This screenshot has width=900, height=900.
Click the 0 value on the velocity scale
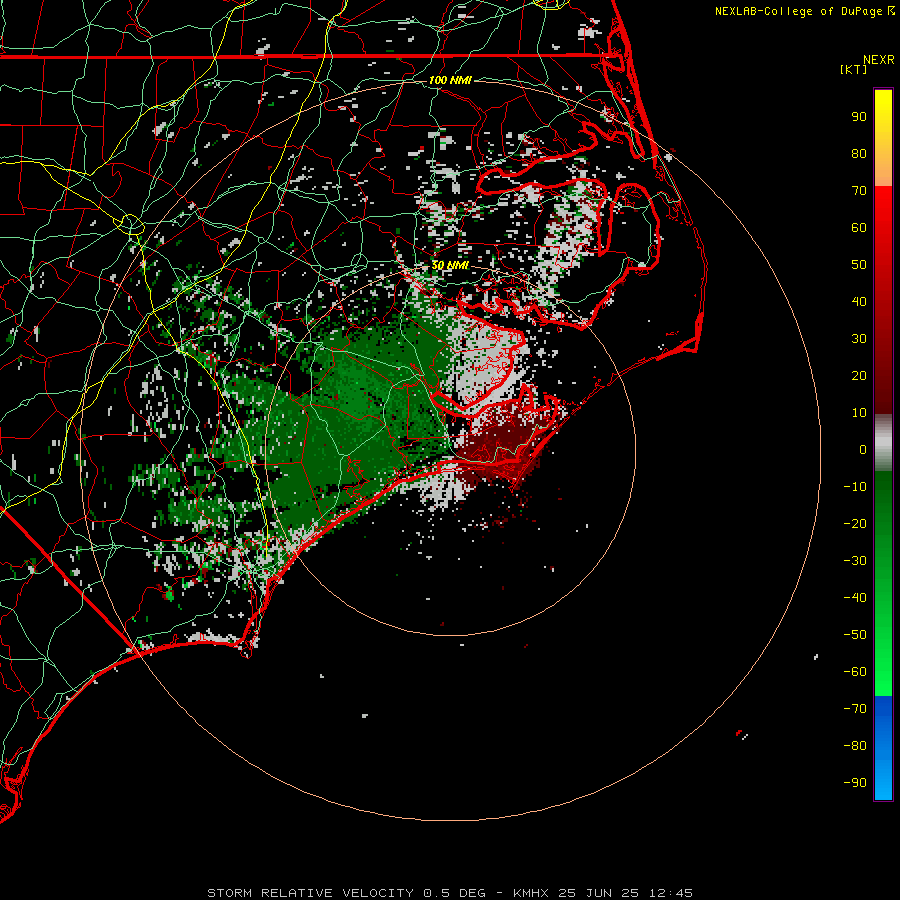pyautogui.click(x=863, y=450)
